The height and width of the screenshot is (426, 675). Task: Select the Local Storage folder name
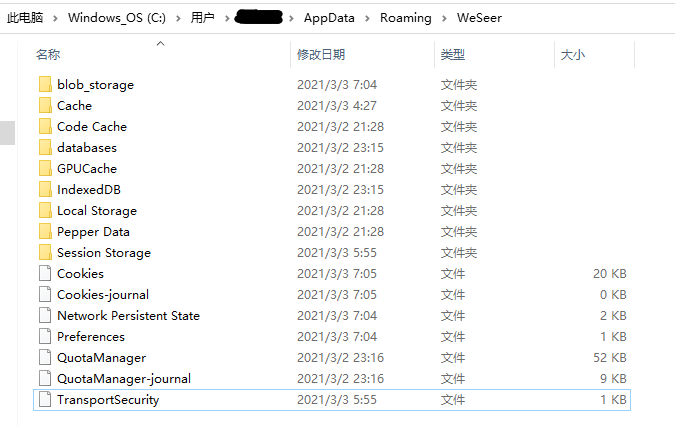(97, 211)
